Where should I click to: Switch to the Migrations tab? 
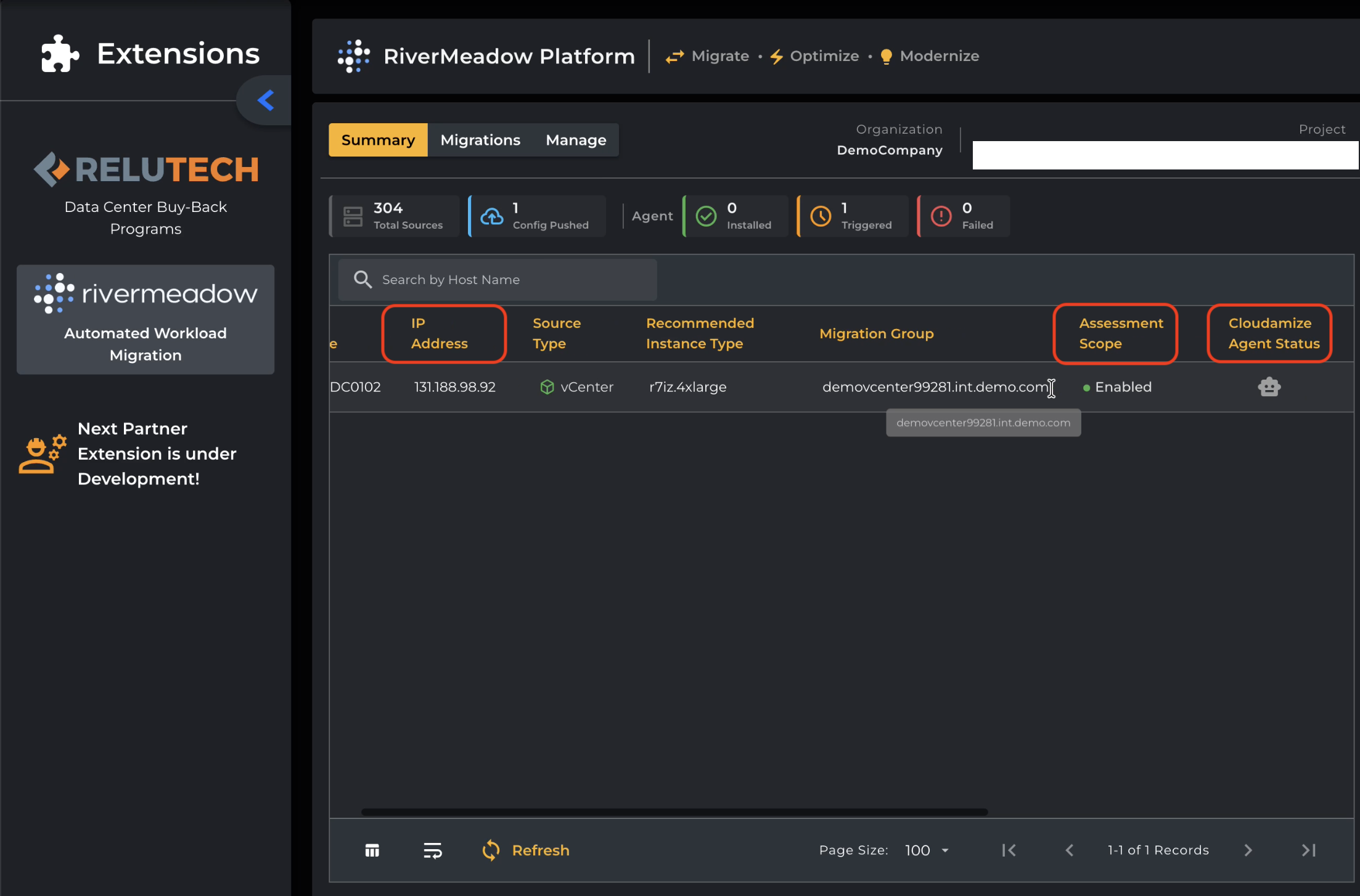click(480, 140)
